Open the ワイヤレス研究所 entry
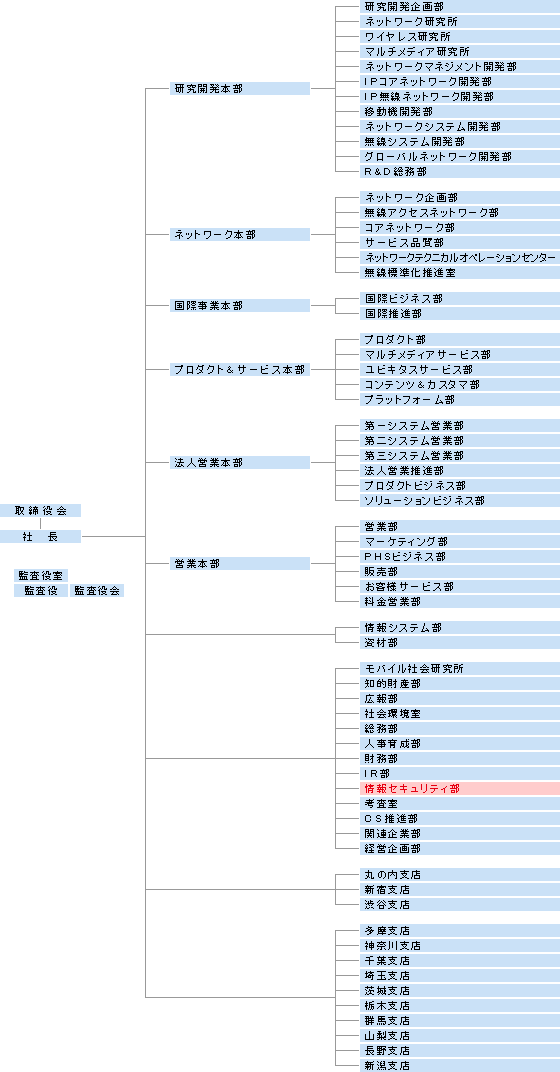Viewport: 560px width, 1072px height. click(459, 37)
